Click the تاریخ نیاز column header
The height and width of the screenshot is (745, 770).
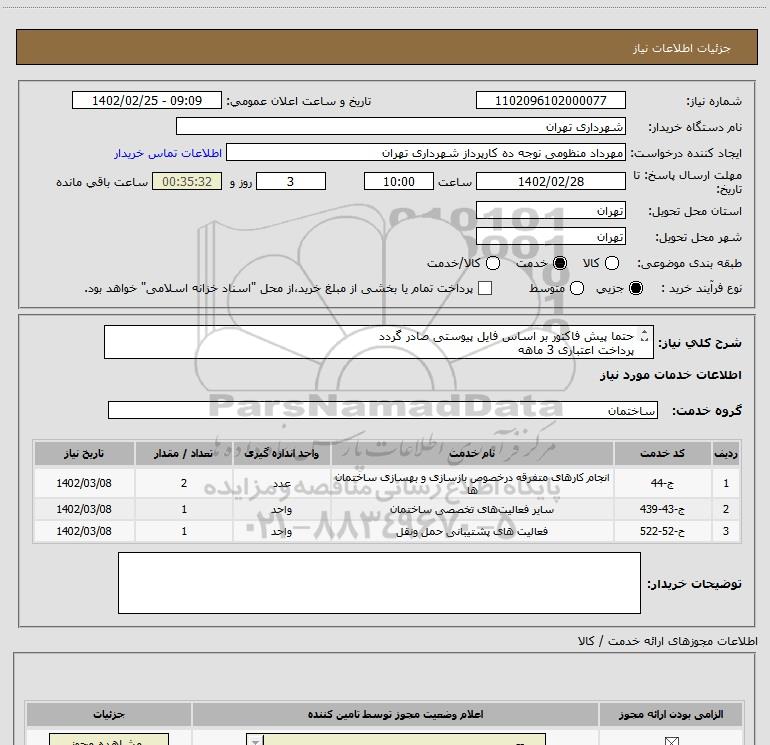pyautogui.click(x=84, y=453)
